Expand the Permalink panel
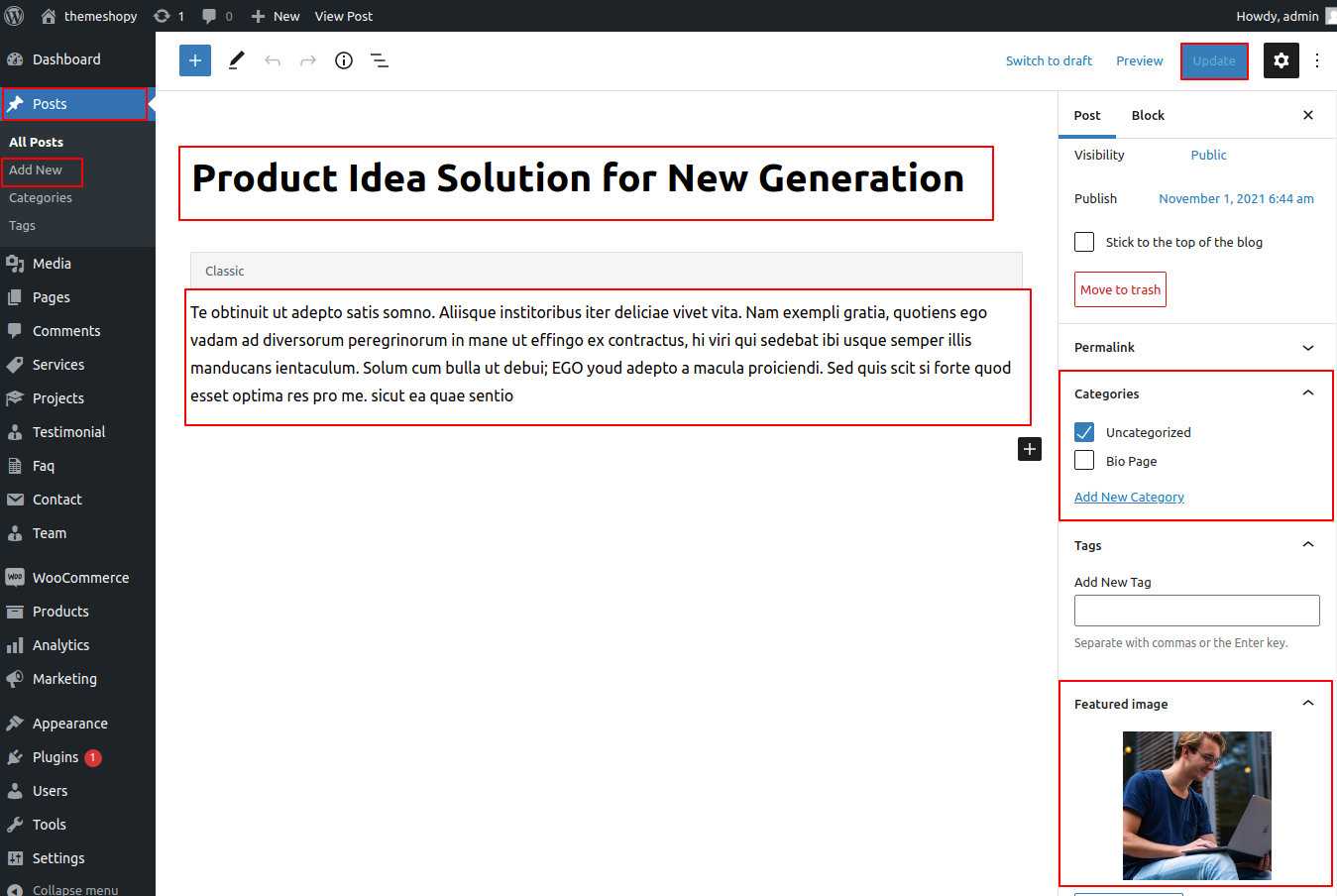Screen dimensions: 1337x896 pos(1307,348)
